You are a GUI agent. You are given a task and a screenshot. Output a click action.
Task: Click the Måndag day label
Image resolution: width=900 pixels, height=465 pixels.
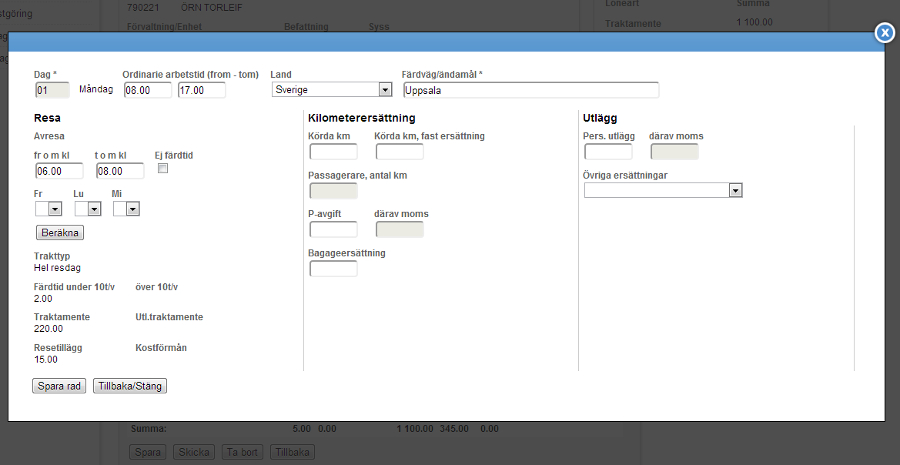[x=96, y=90]
